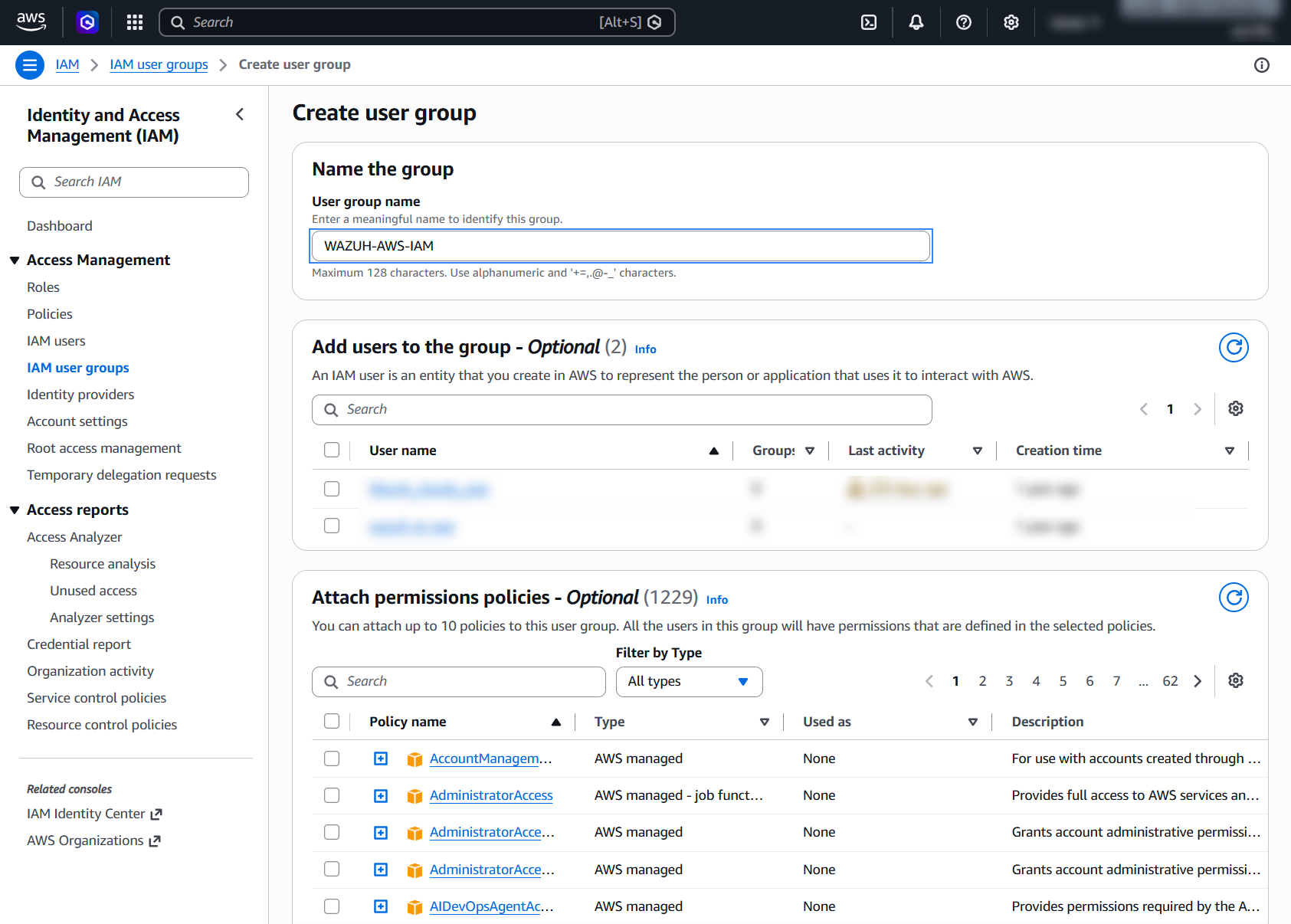
Task: Open the notifications bell icon
Action: pos(916,22)
